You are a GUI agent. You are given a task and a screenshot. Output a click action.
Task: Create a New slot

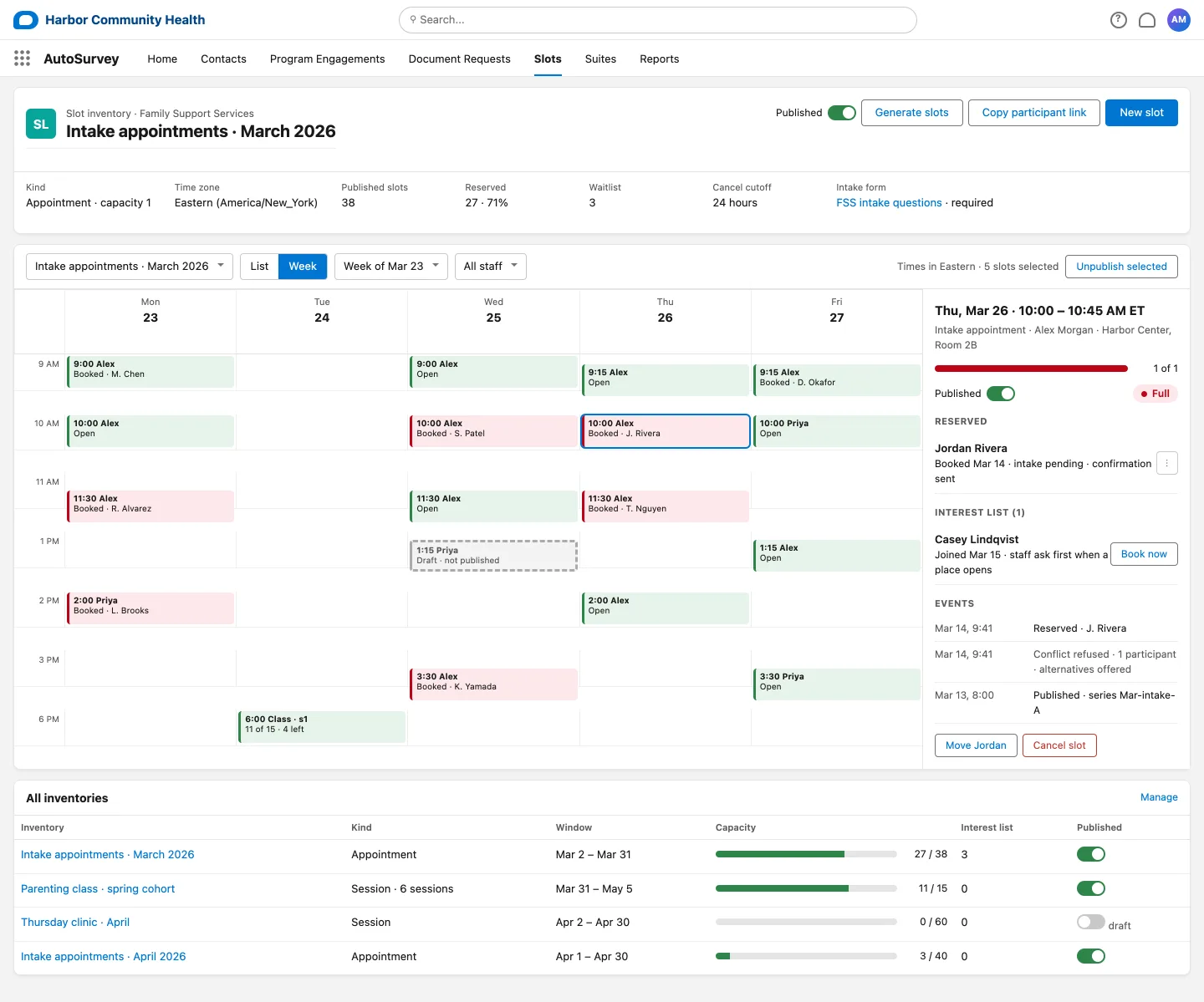pos(1141,113)
